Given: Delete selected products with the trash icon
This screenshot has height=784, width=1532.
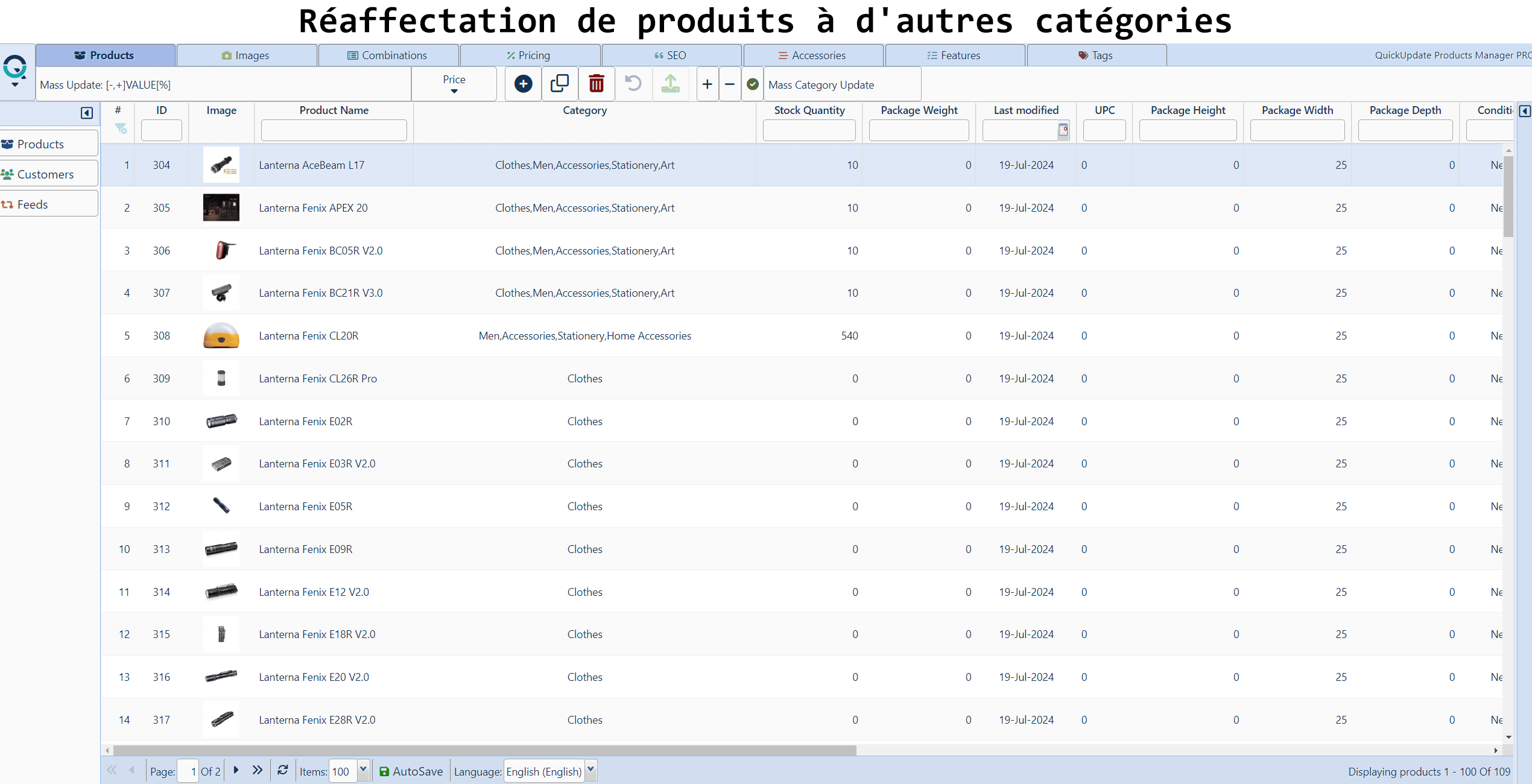Looking at the screenshot, I should (596, 84).
